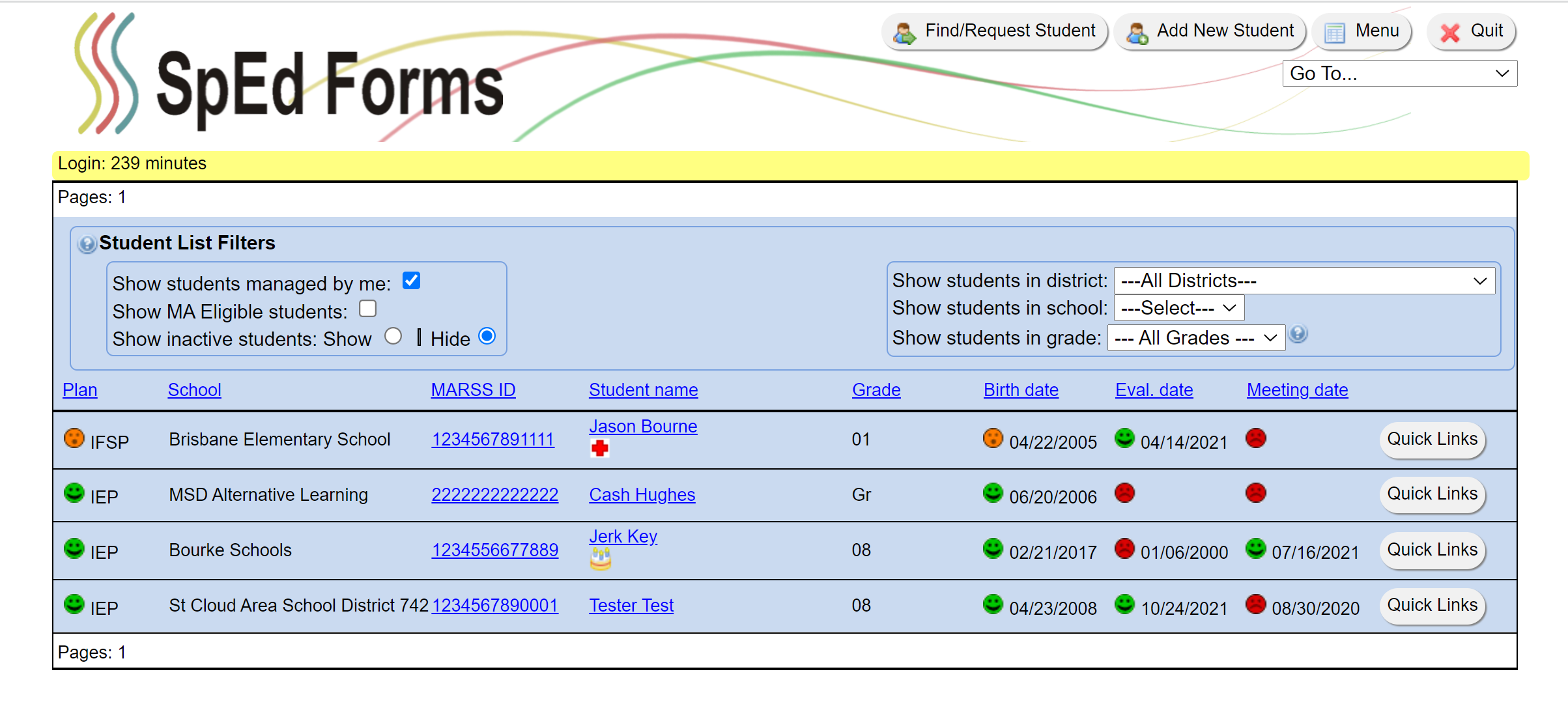Open Cash Hughes student link

point(642,495)
